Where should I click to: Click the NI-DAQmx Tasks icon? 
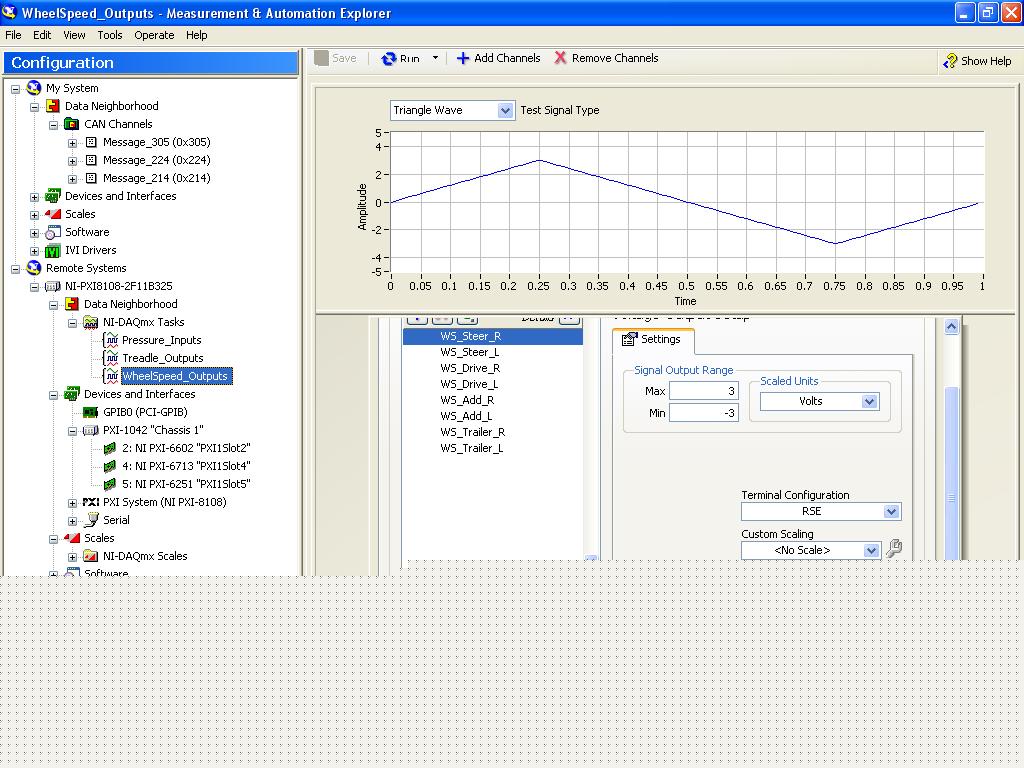point(91,323)
